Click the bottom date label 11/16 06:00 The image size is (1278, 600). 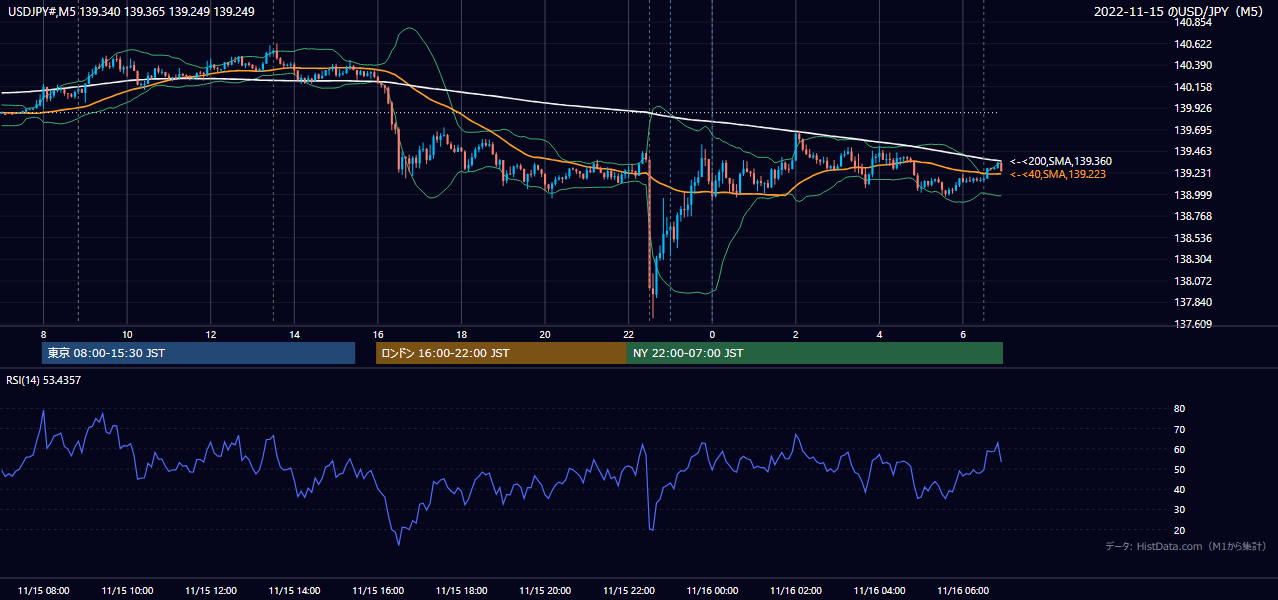point(962,591)
